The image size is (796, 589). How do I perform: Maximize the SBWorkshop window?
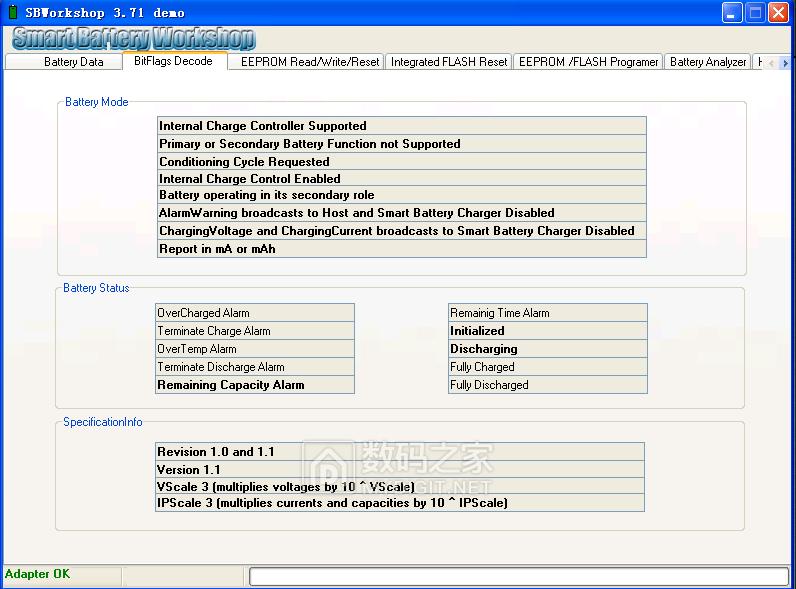click(x=755, y=13)
